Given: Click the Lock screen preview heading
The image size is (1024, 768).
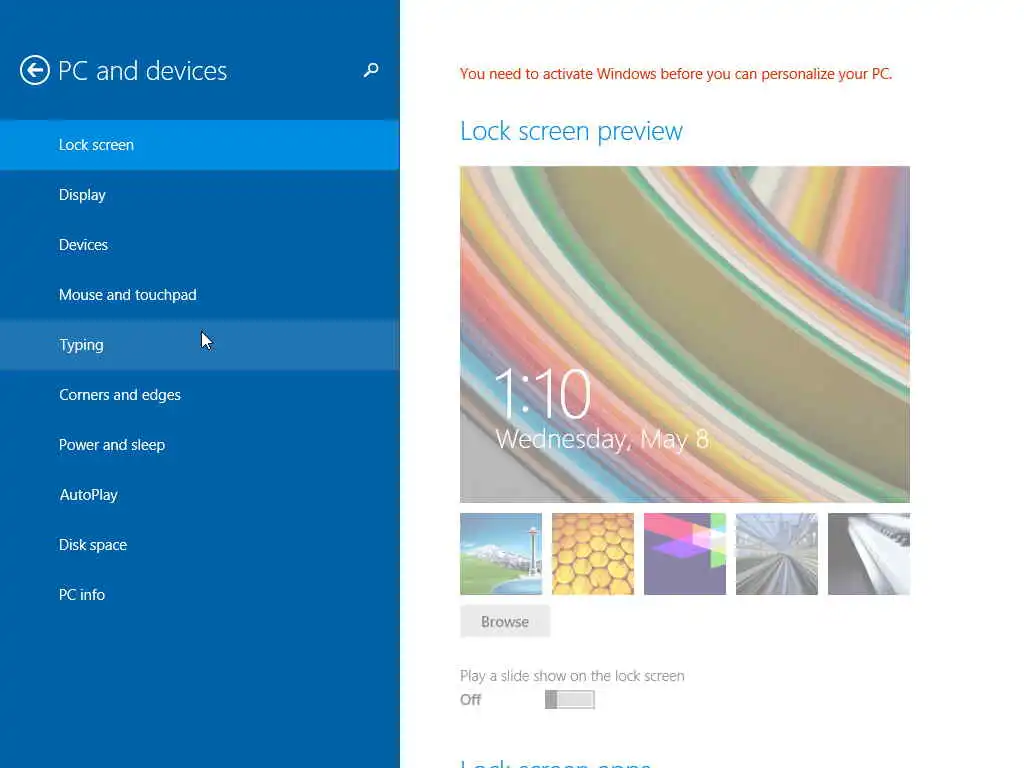Looking at the screenshot, I should point(571,131).
